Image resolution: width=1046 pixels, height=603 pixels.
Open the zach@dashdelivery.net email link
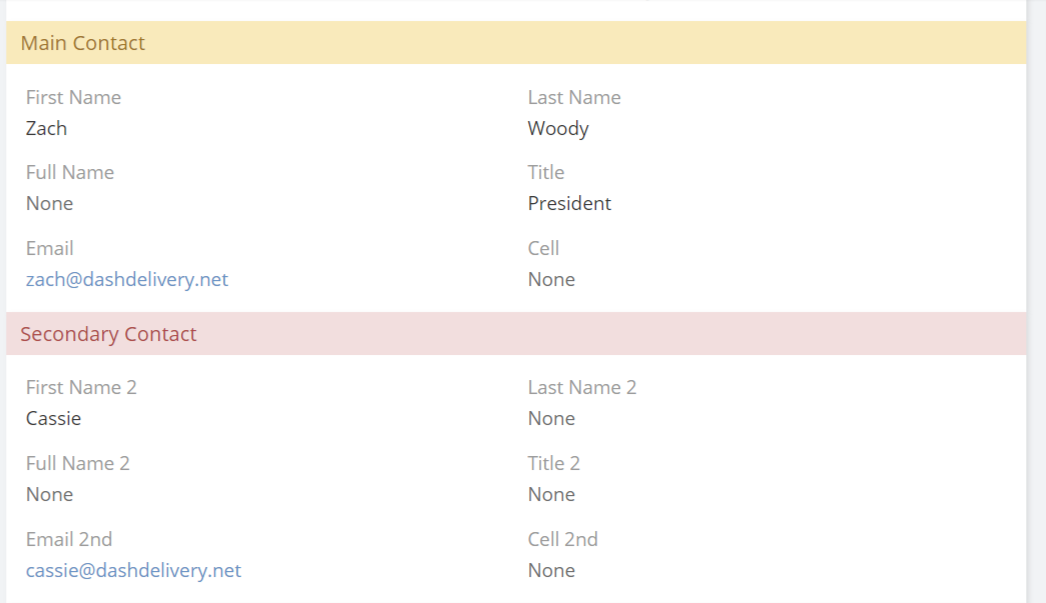[x=127, y=280]
